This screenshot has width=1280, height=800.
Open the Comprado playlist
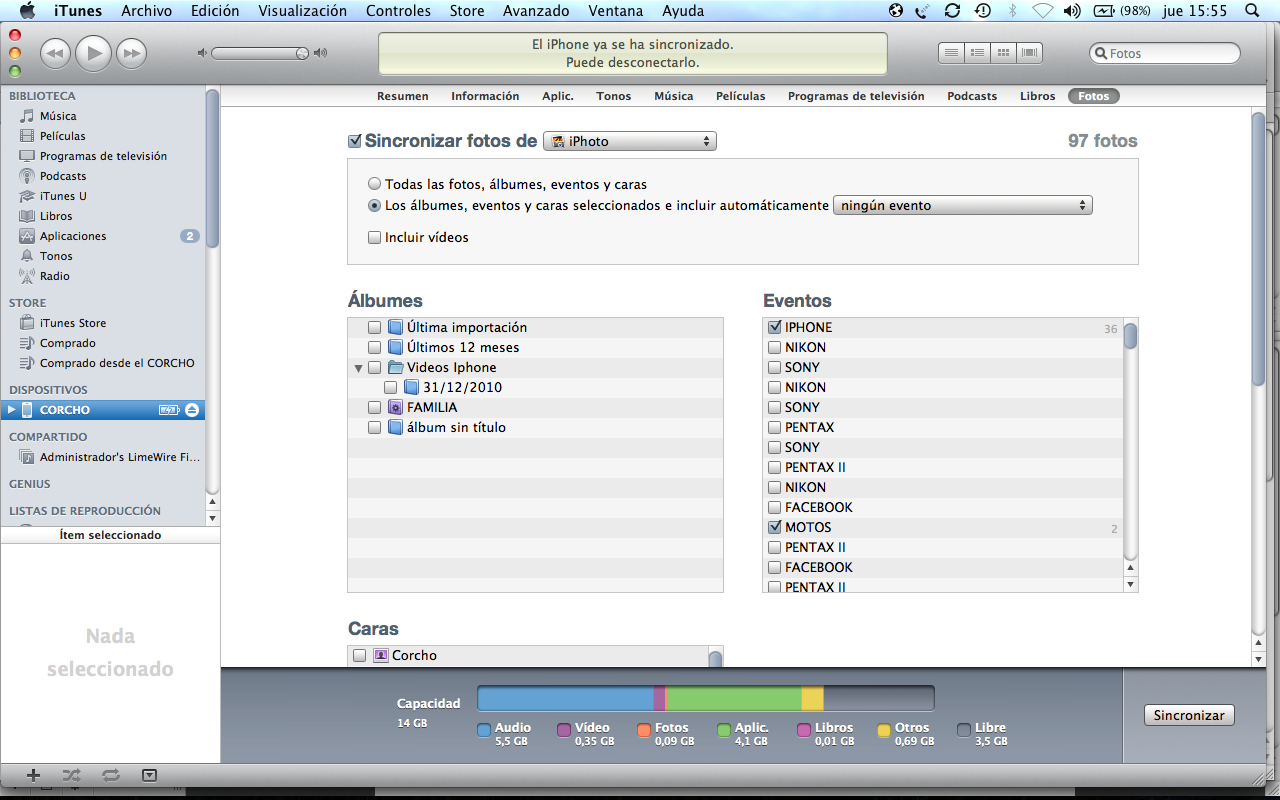point(68,343)
